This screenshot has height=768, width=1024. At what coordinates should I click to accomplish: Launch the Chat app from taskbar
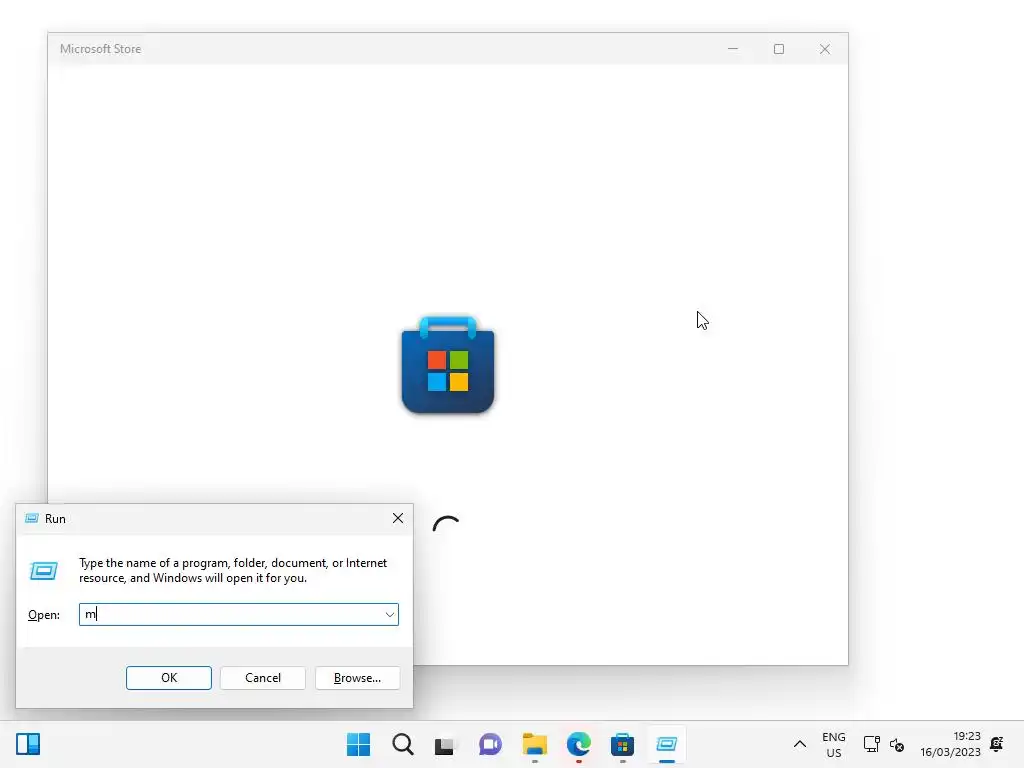490,744
